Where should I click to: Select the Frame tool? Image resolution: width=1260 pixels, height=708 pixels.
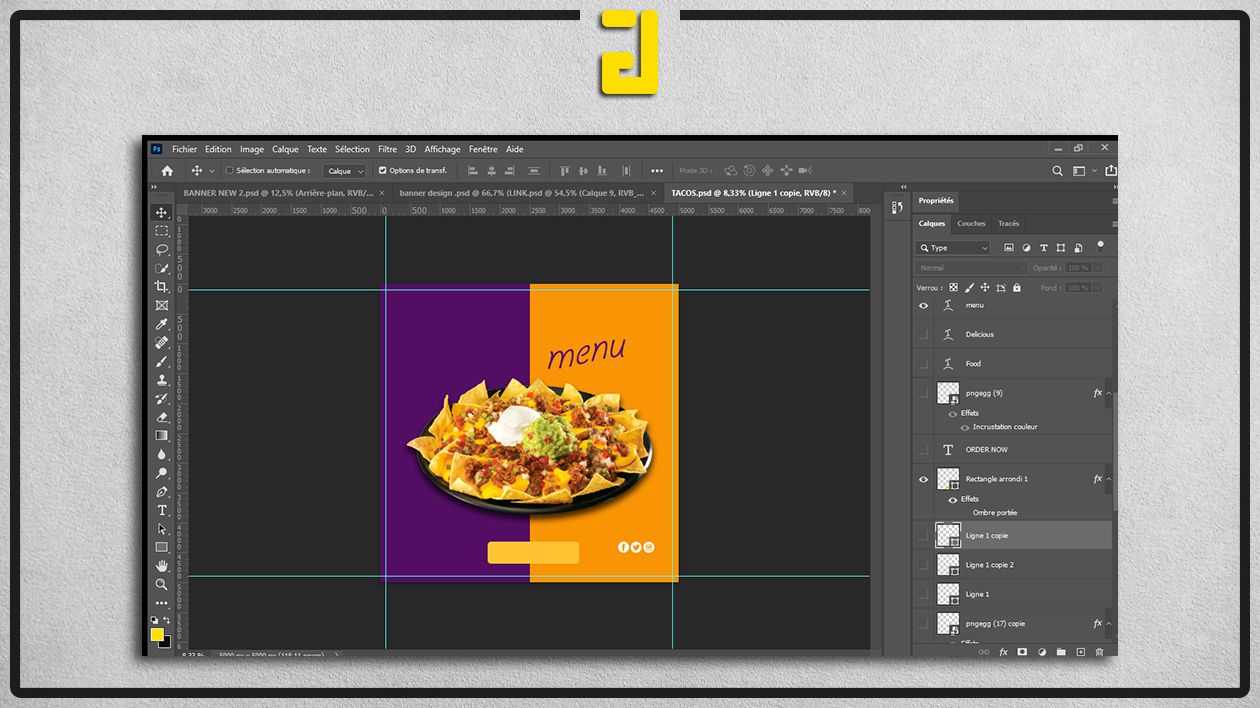pos(161,305)
